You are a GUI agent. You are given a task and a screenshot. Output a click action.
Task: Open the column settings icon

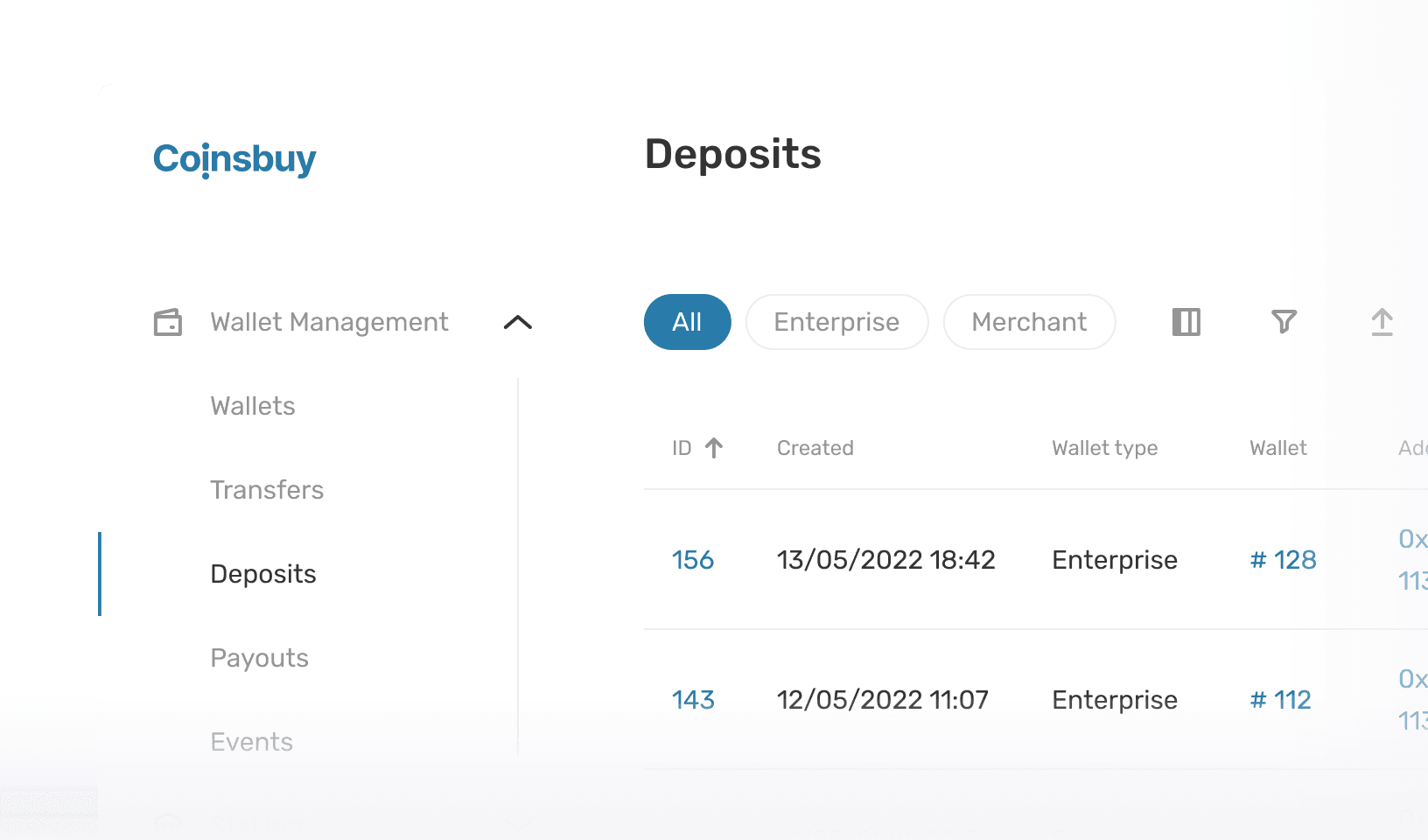click(x=1185, y=322)
